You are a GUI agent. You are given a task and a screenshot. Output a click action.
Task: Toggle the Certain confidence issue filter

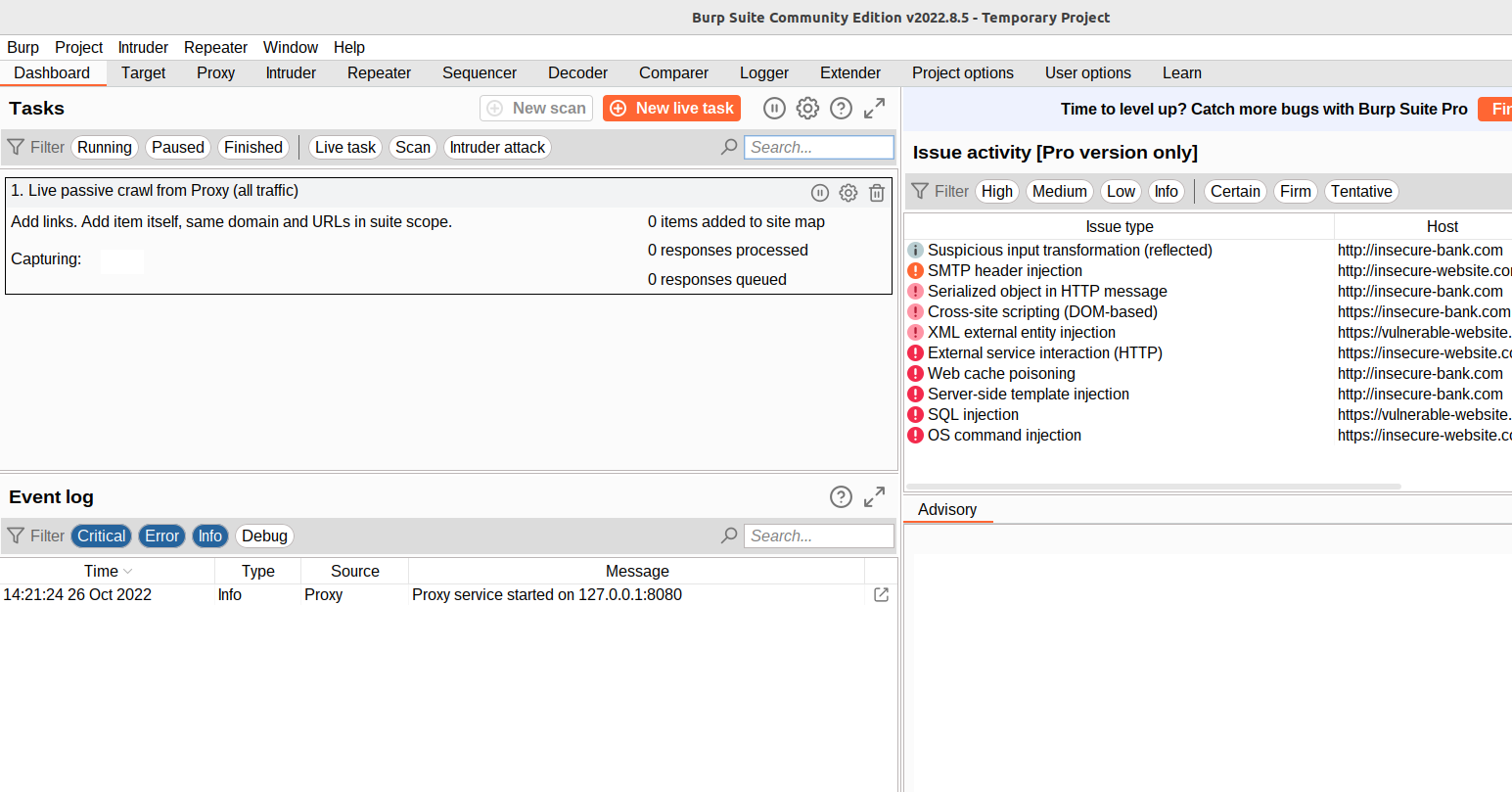click(1235, 191)
